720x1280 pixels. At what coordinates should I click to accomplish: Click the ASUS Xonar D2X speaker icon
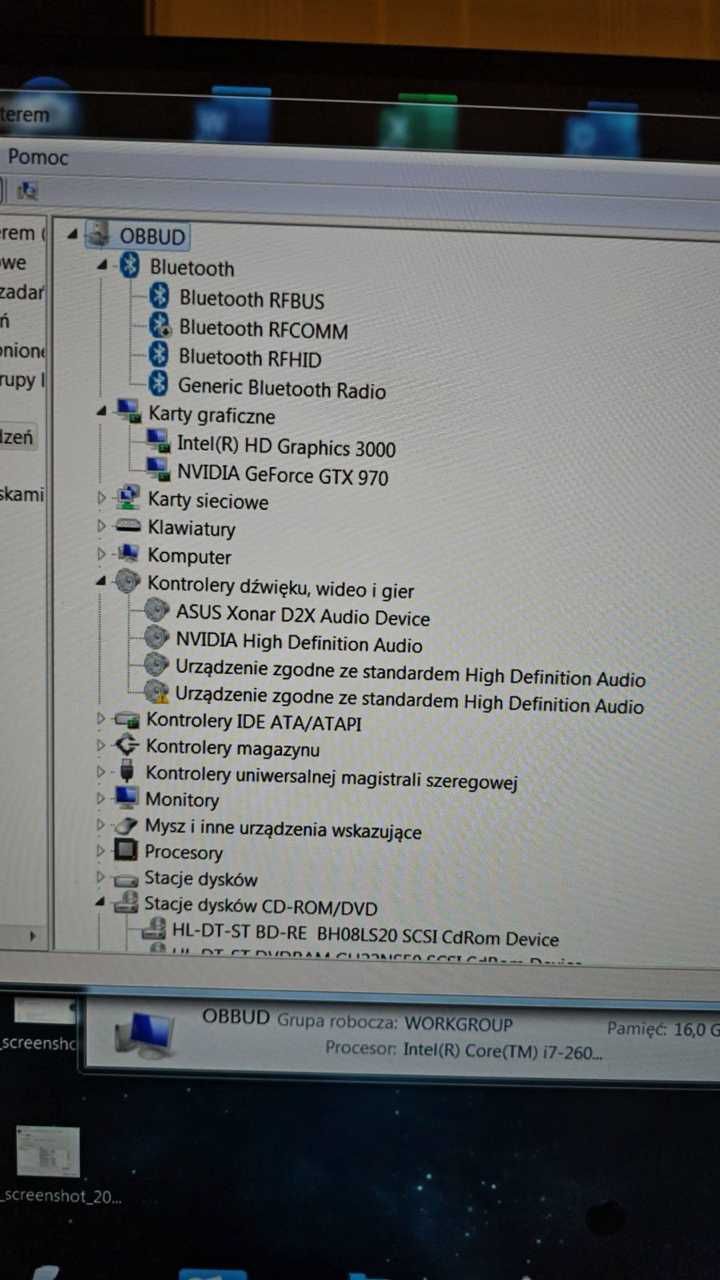tap(157, 610)
